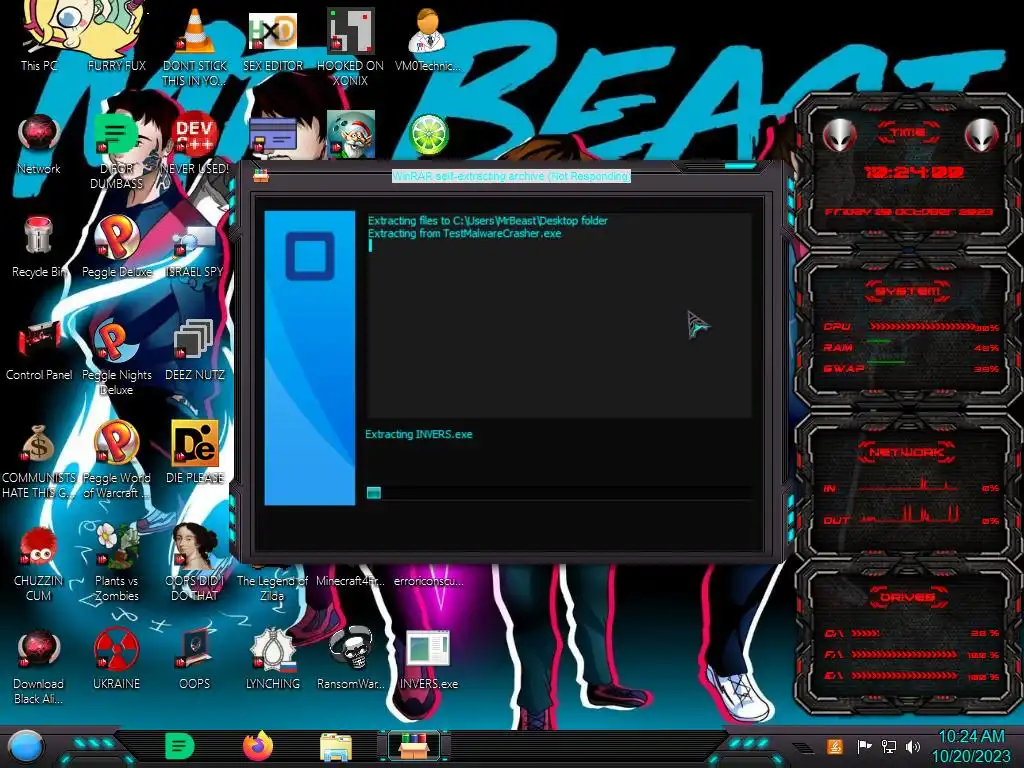Open the green D FOR DUMBASS shortcut

point(116,152)
